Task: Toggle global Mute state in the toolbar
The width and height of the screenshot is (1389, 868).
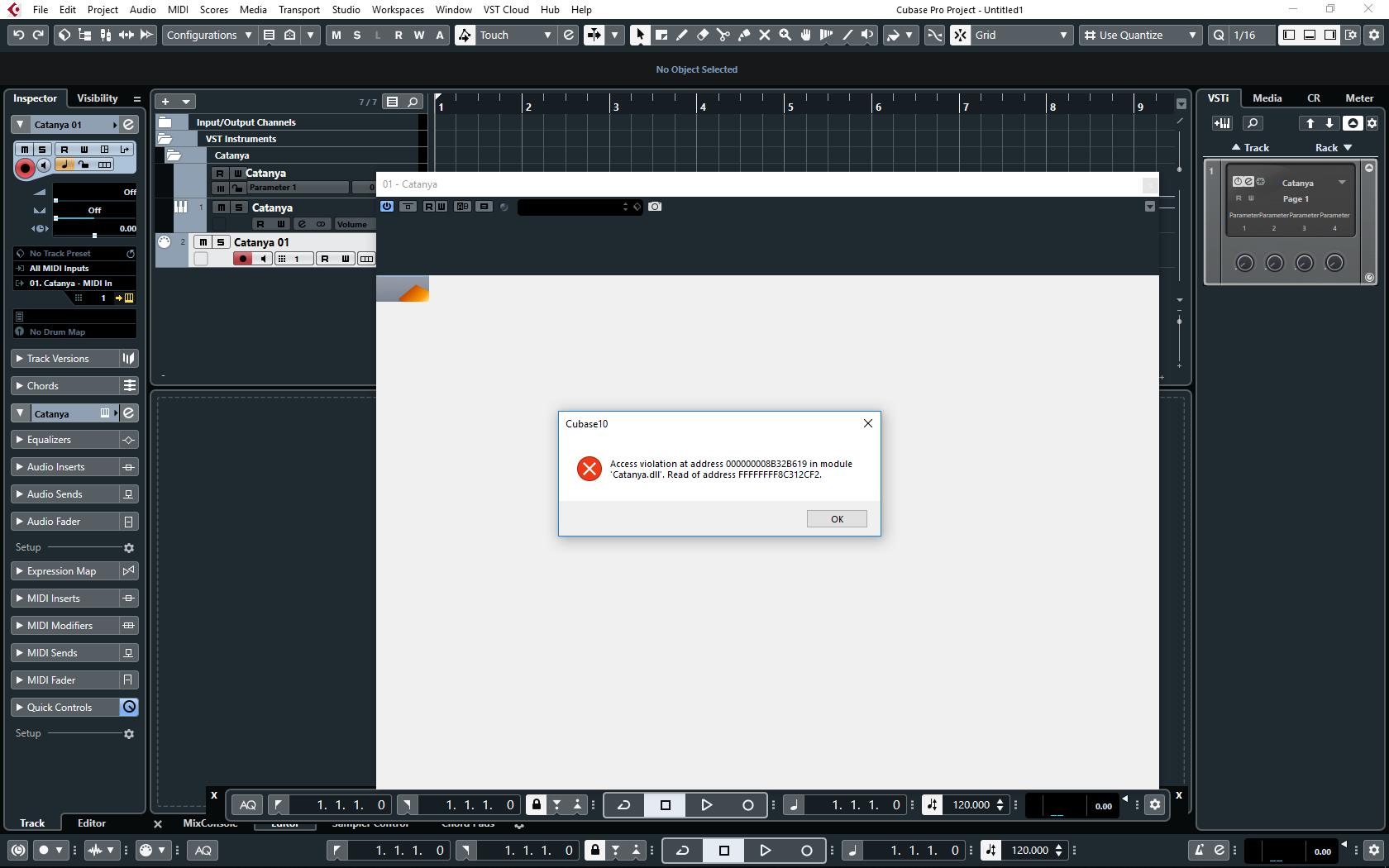Action: (336, 35)
